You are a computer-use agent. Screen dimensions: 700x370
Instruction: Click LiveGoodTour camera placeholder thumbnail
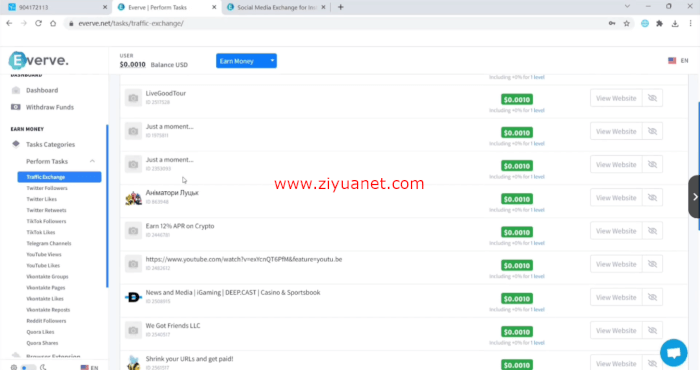pos(133,98)
